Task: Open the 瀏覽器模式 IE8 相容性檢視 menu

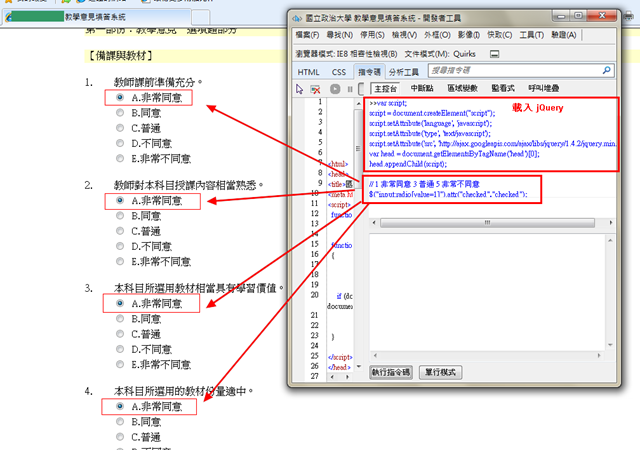Action: [346, 54]
